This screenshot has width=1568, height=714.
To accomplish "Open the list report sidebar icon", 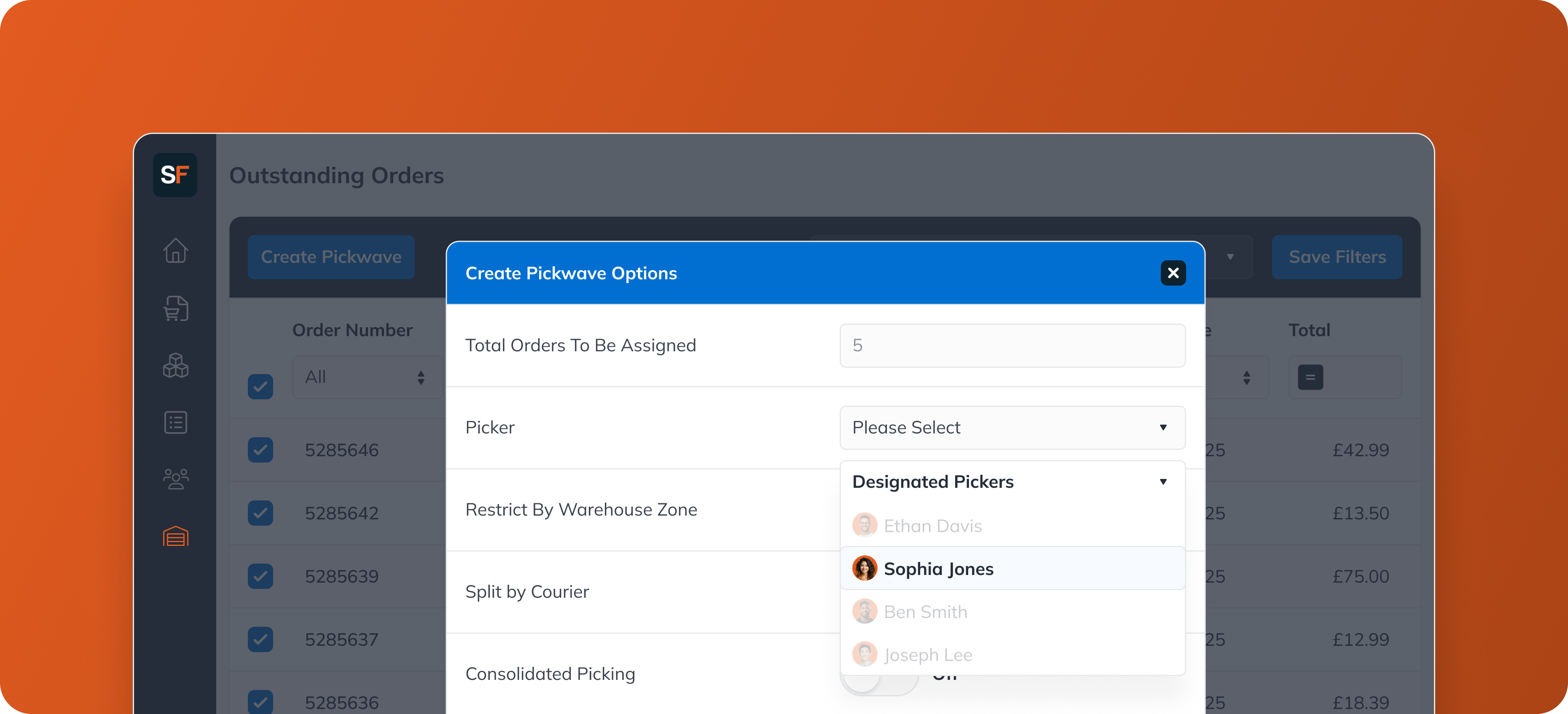I will click(x=175, y=422).
